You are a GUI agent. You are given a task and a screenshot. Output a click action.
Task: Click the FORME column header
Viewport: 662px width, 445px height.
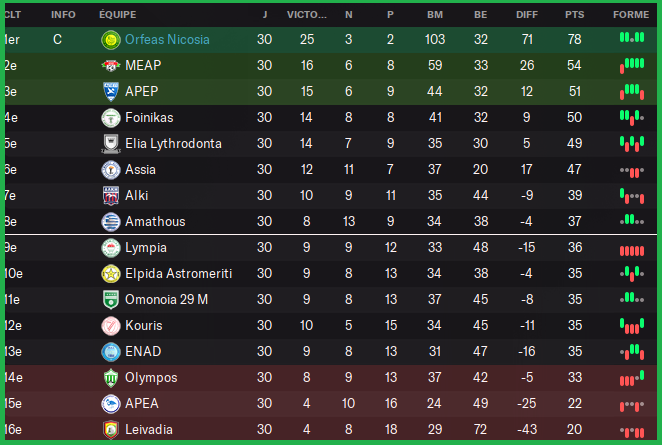(x=630, y=15)
